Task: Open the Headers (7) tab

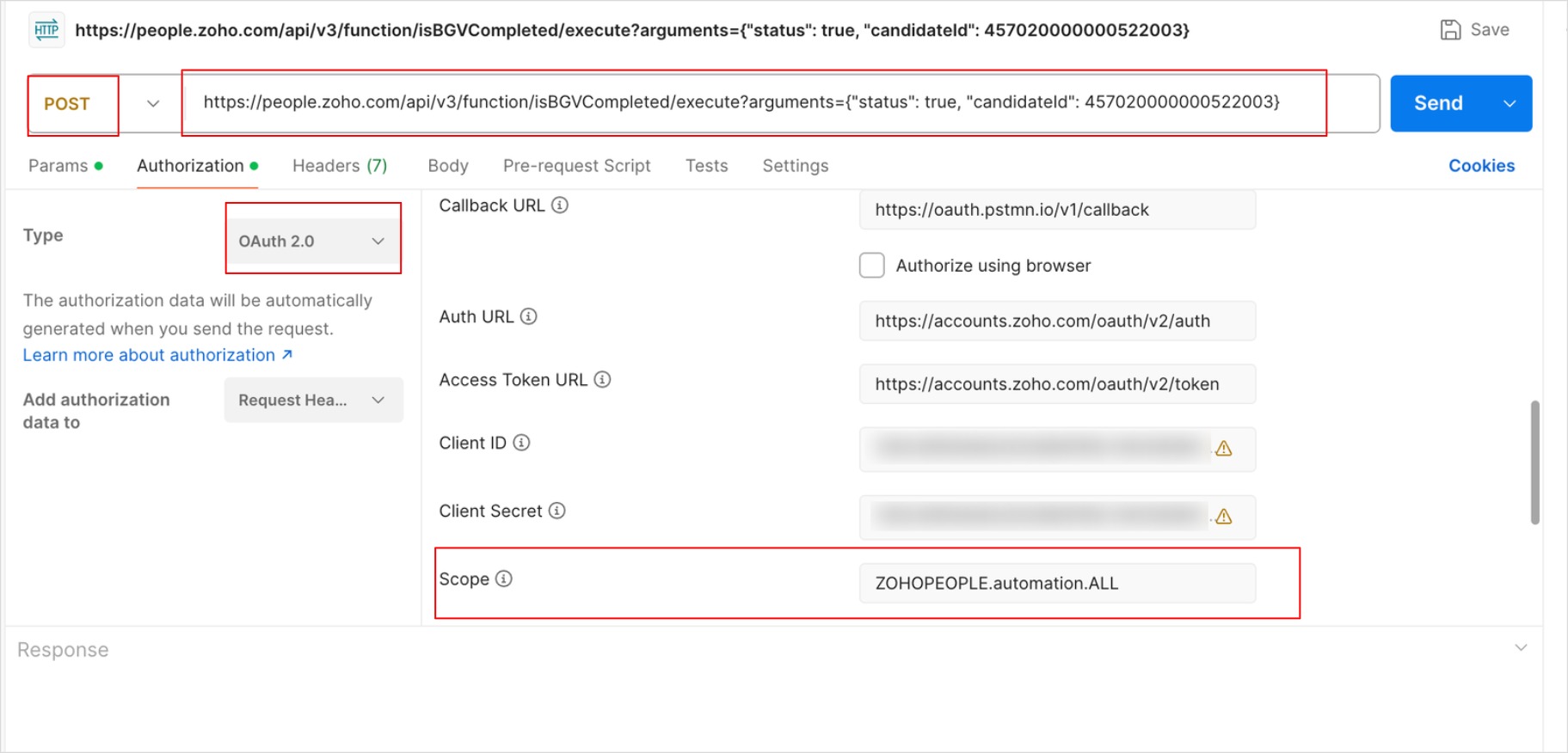Action: (340, 166)
